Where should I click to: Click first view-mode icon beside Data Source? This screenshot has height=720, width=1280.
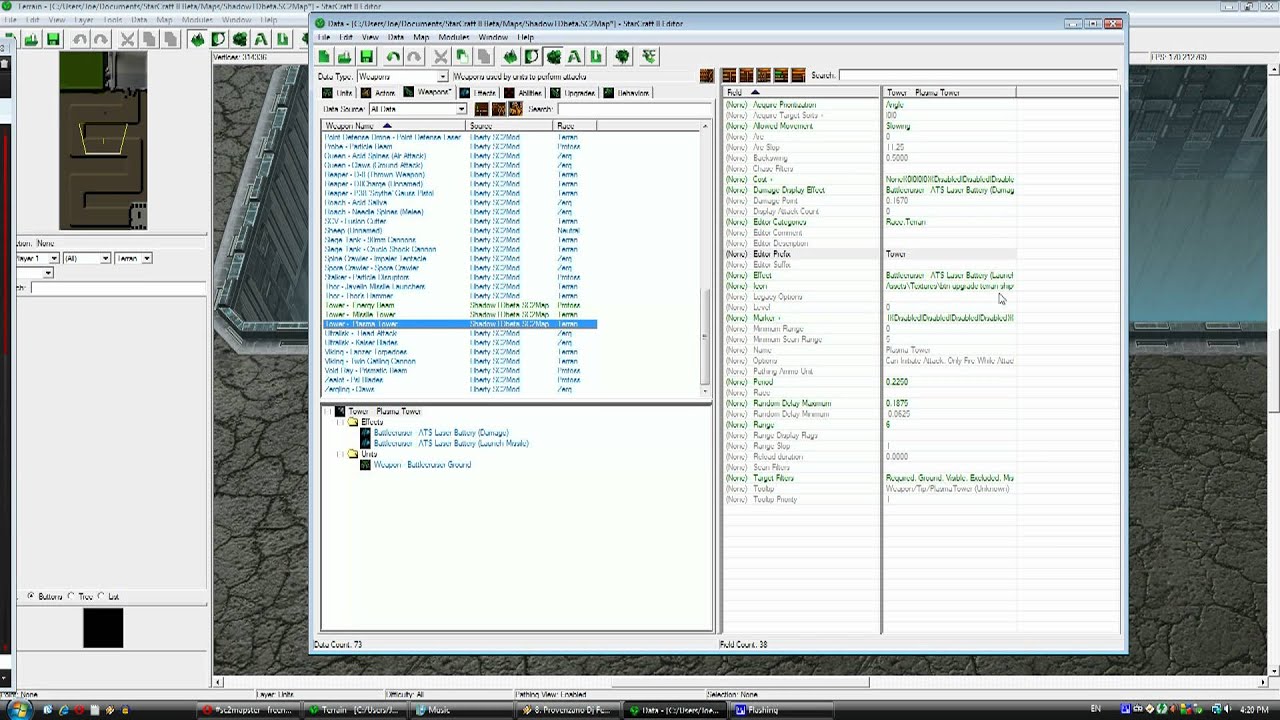pyautogui.click(x=481, y=109)
